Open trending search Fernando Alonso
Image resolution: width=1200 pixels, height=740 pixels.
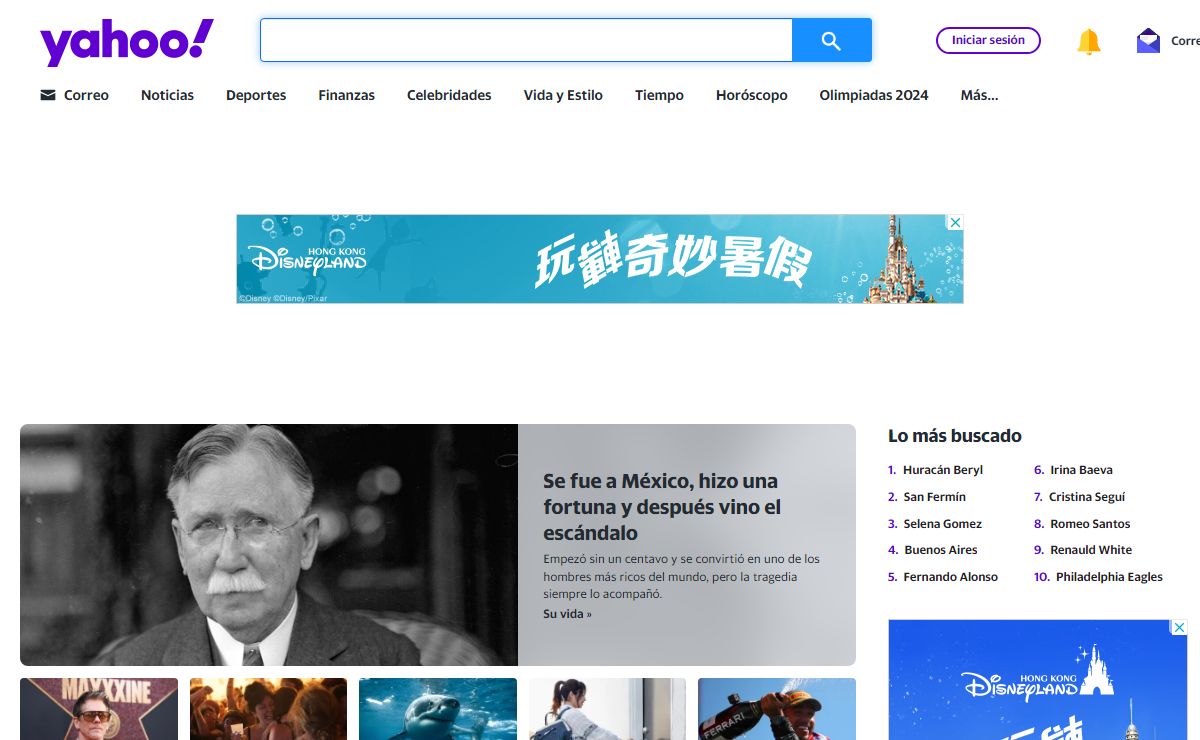click(x=950, y=577)
